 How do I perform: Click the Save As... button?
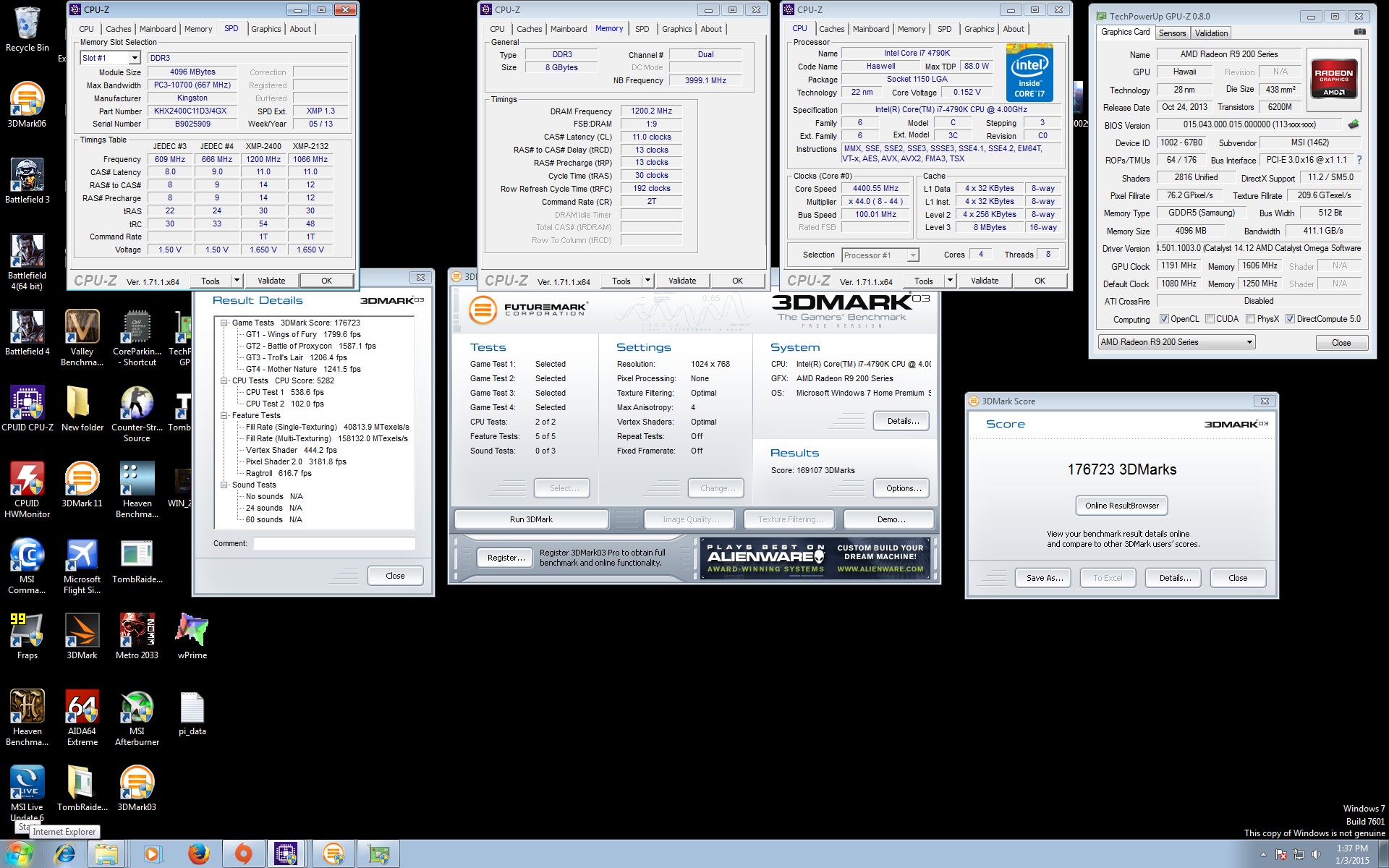tap(1045, 578)
